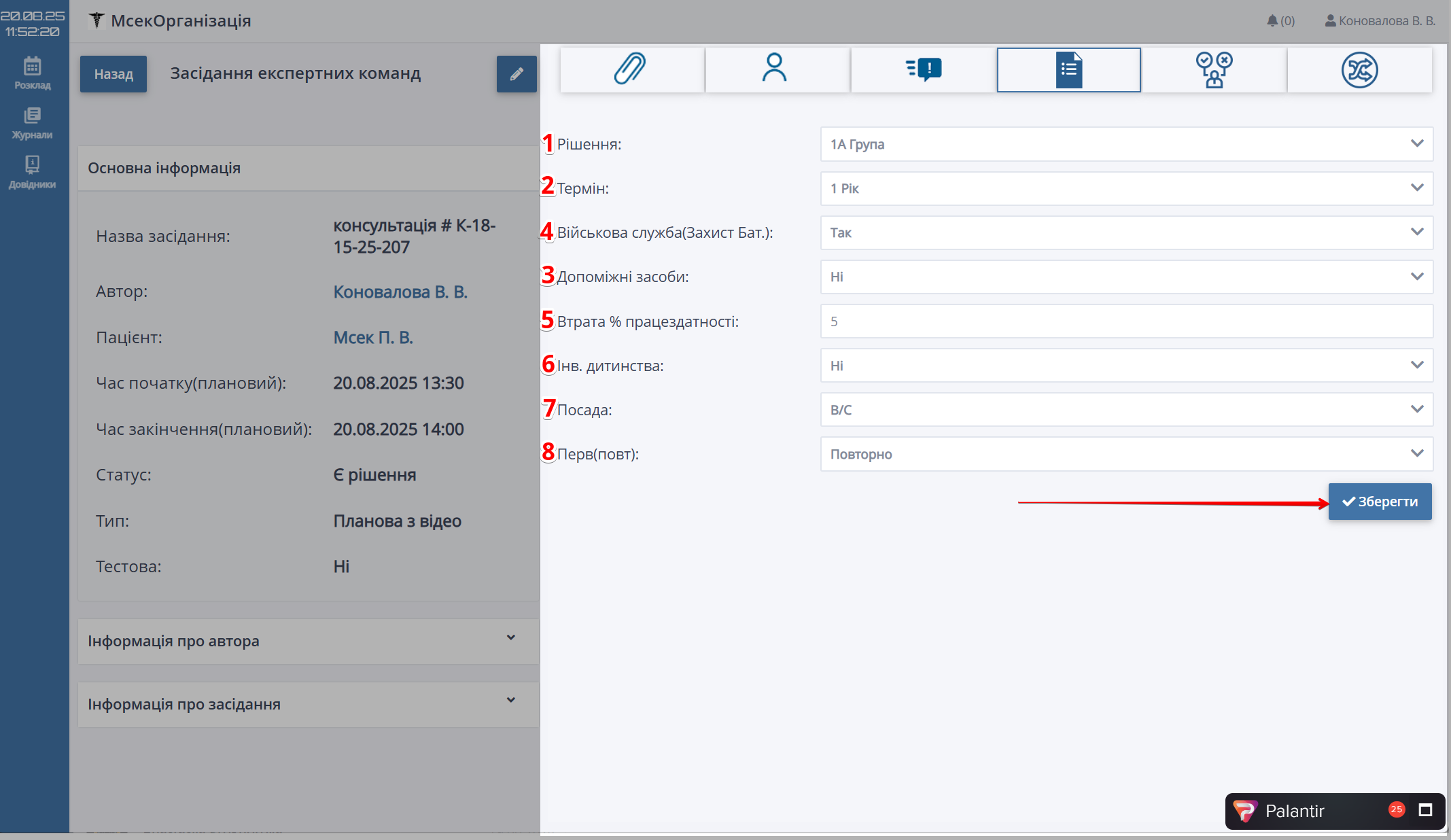Image resolution: width=1451 pixels, height=840 pixels.
Task: Open Журнали in the sidebar
Action: pos(33,122)
